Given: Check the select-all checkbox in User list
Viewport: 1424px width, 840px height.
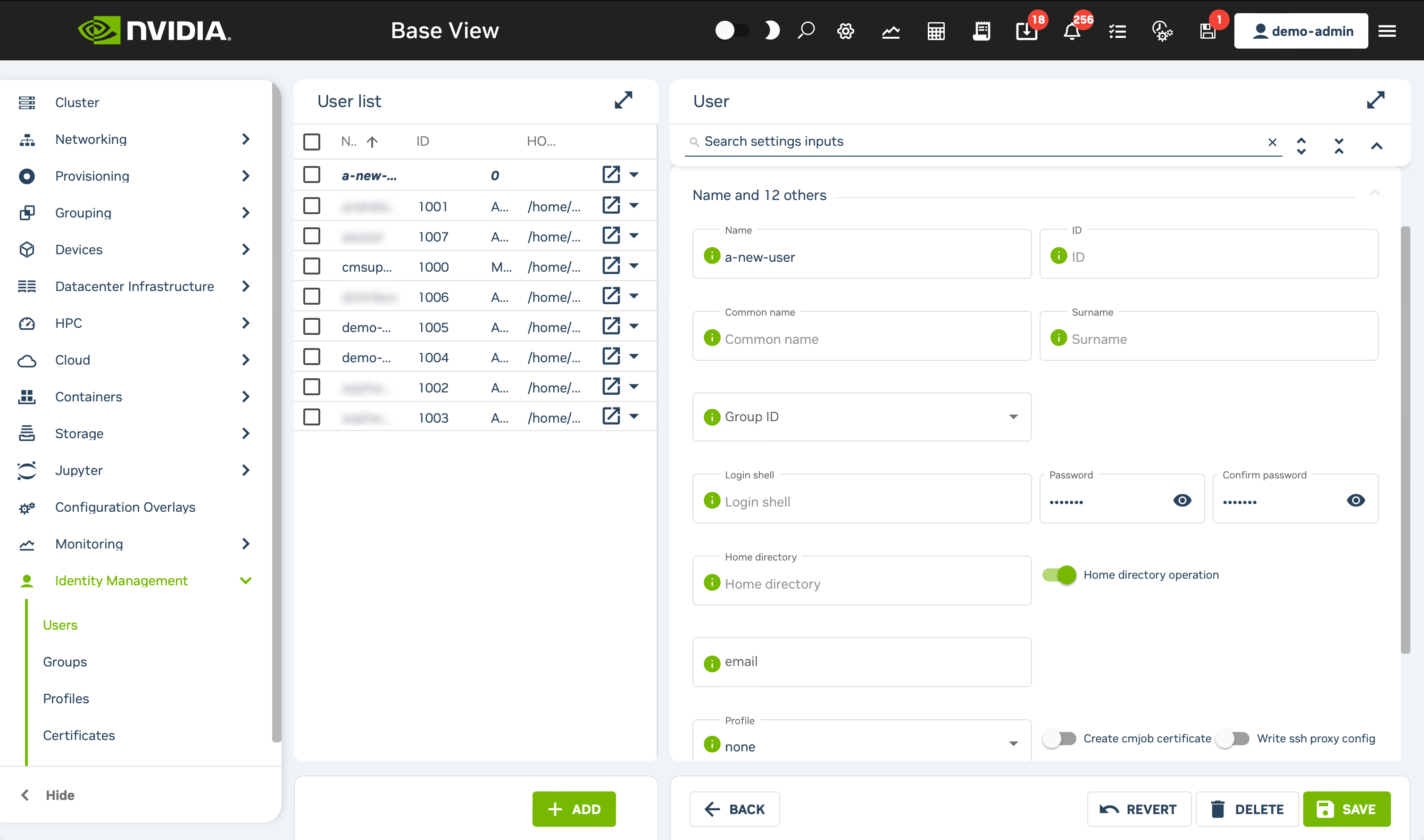Looking at the screenshot, I should (312, 141).
